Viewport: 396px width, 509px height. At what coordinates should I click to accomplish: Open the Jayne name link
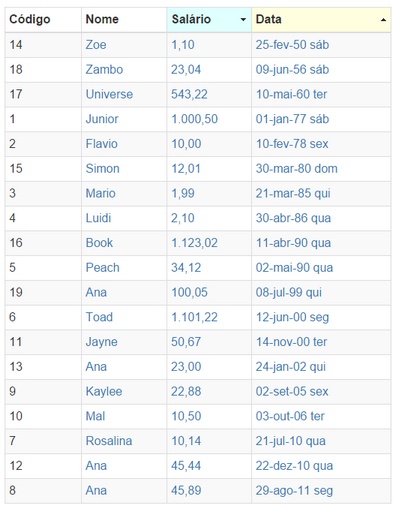click(x=102, y=342)
